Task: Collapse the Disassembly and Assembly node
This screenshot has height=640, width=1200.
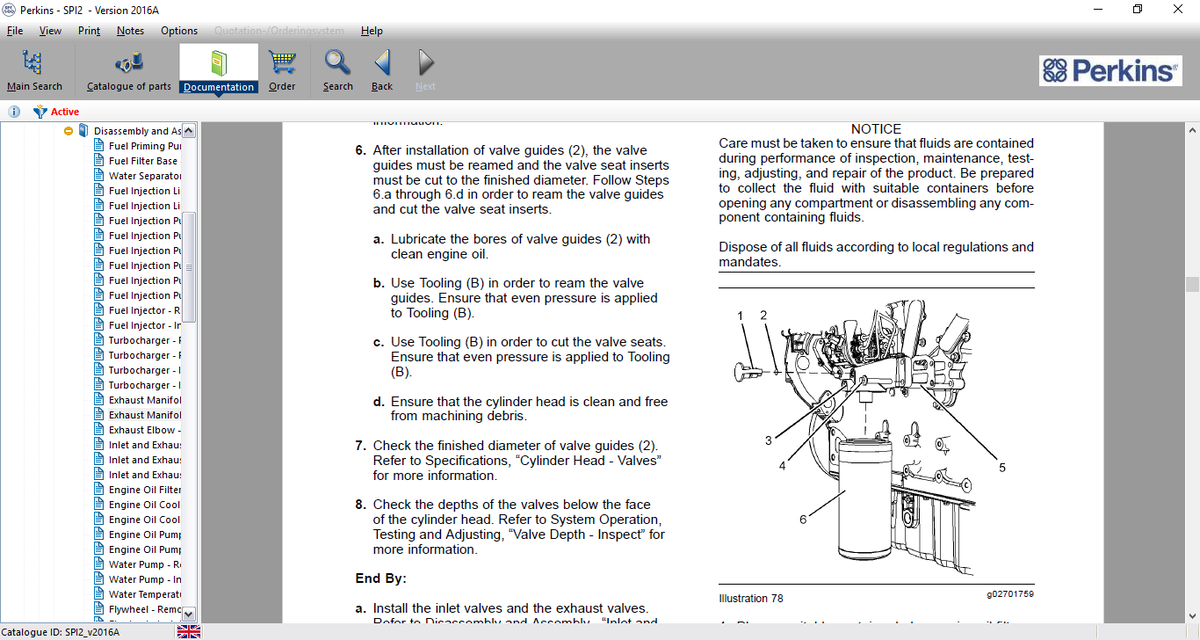Action: 68,131
